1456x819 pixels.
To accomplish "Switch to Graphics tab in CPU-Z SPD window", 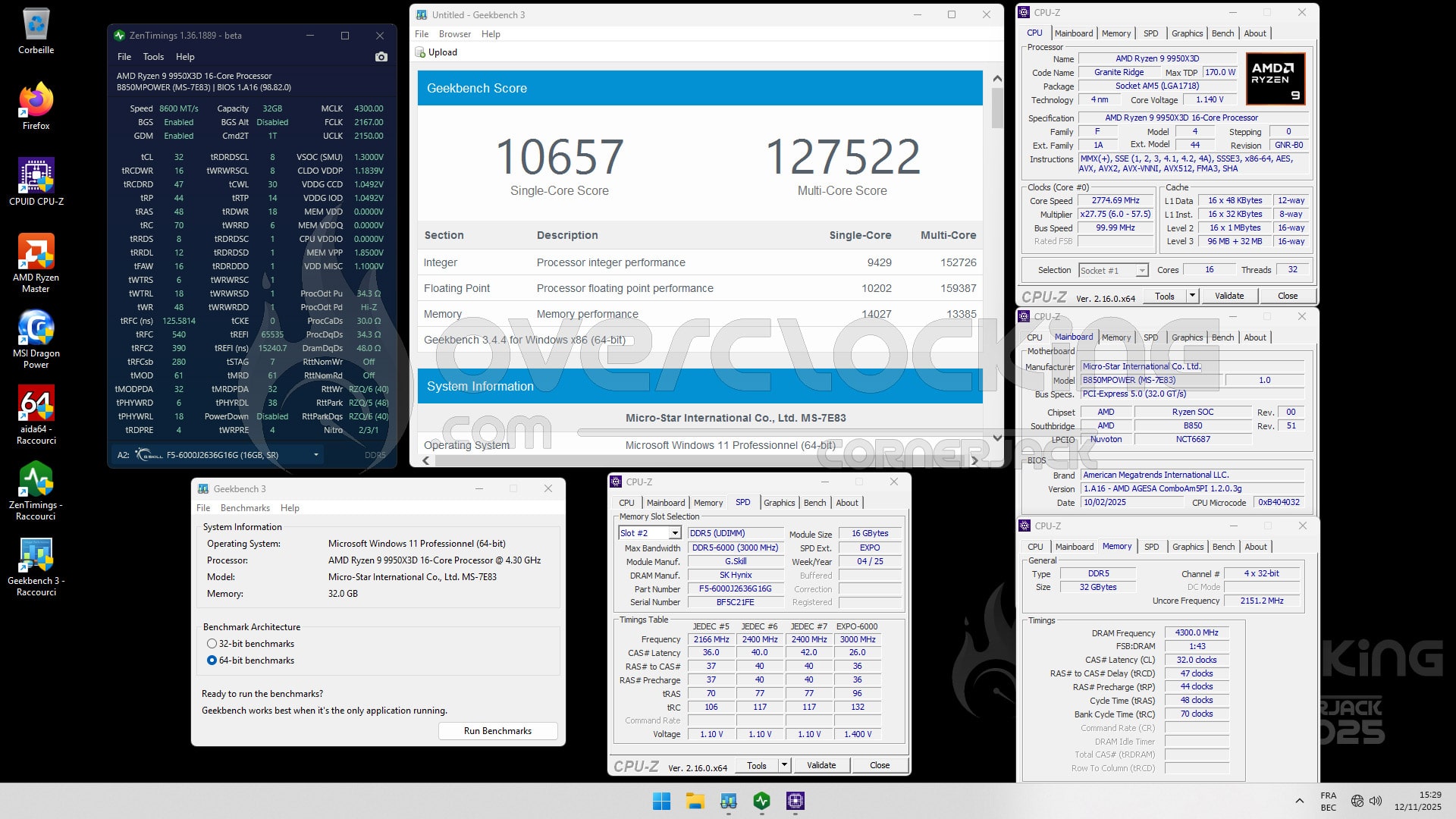I will tap(780, 503).
